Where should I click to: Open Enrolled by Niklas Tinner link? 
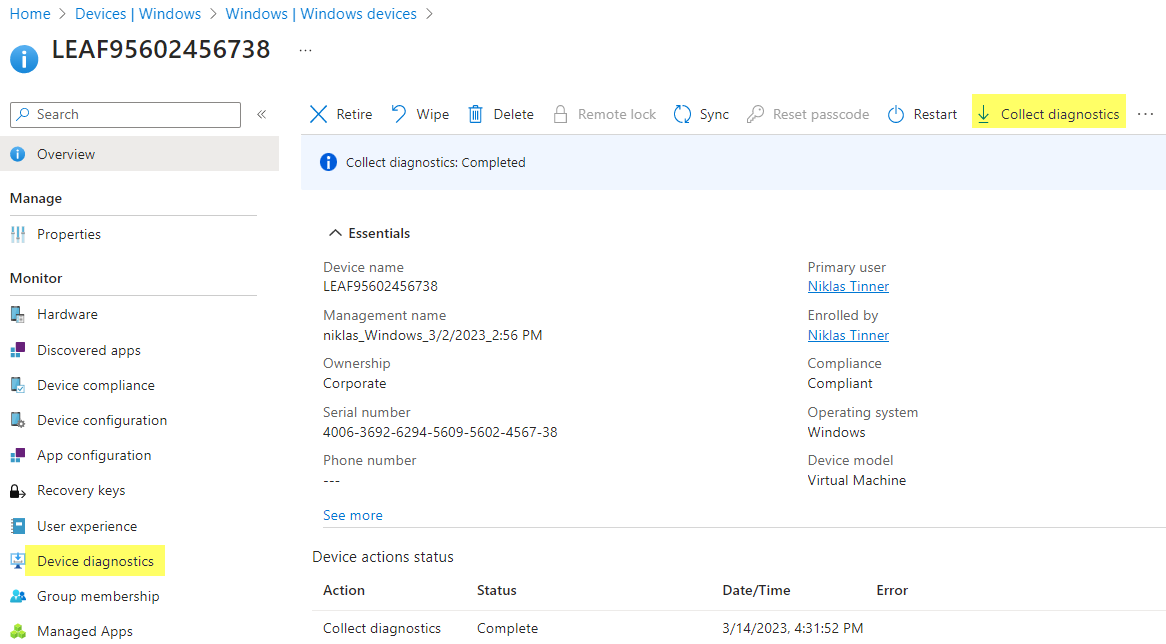[x=848, y=335]
